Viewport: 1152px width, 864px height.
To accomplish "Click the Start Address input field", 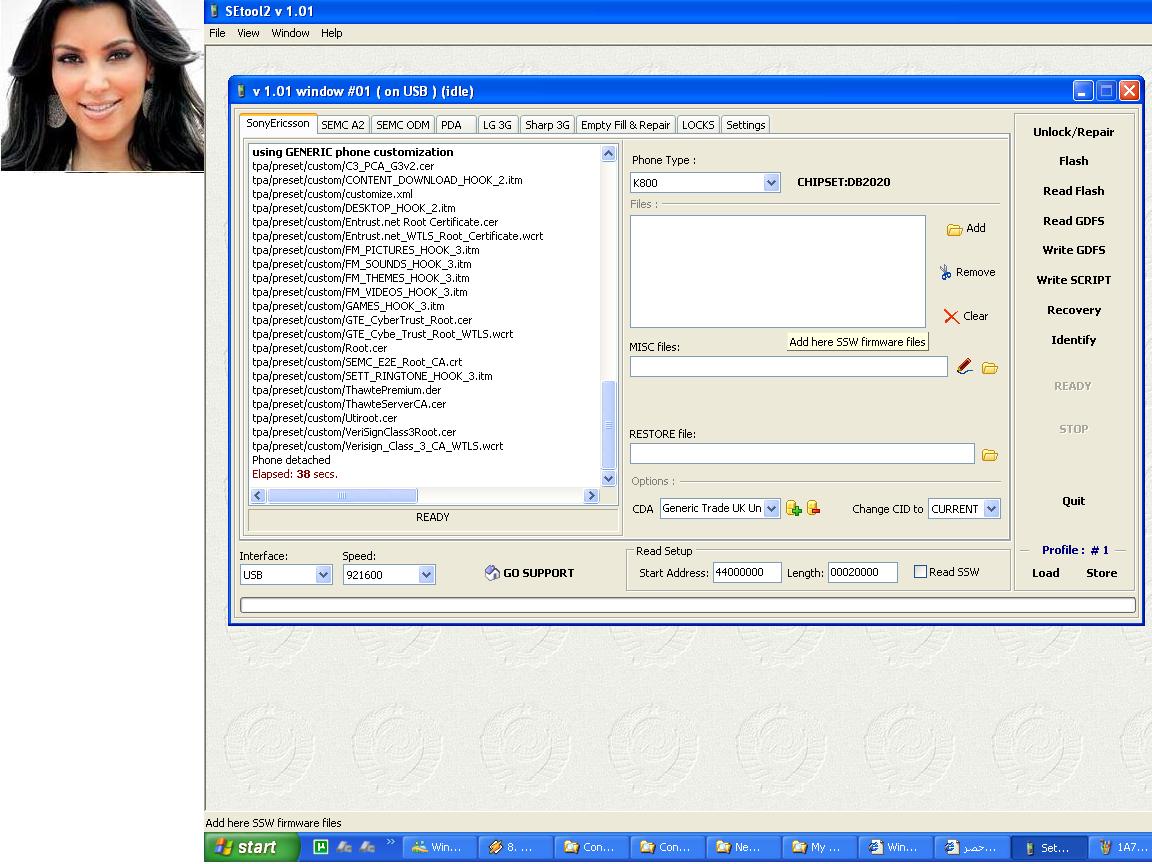I will (746, 572).
